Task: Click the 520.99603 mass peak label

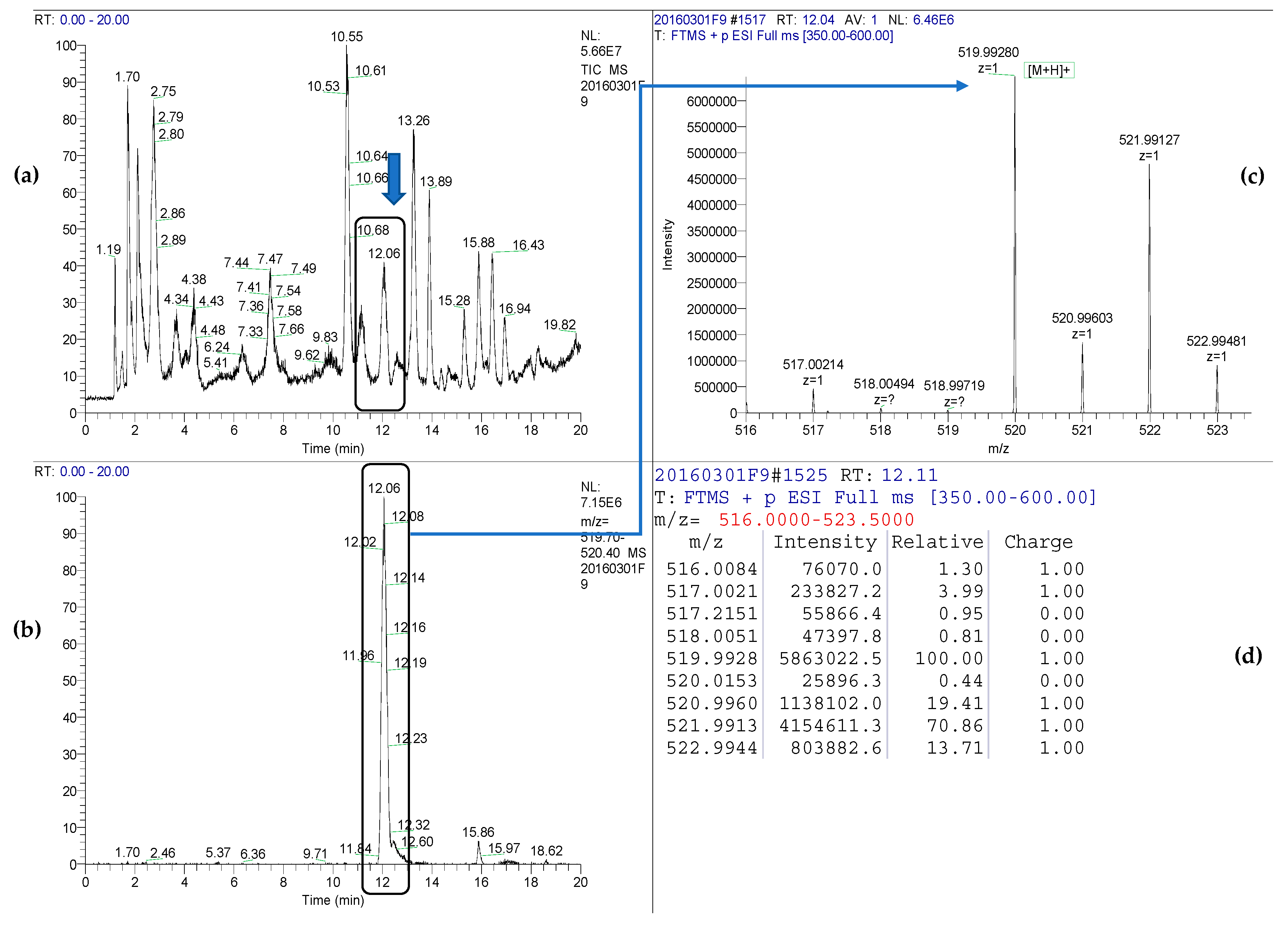Action: [1082, 318]
